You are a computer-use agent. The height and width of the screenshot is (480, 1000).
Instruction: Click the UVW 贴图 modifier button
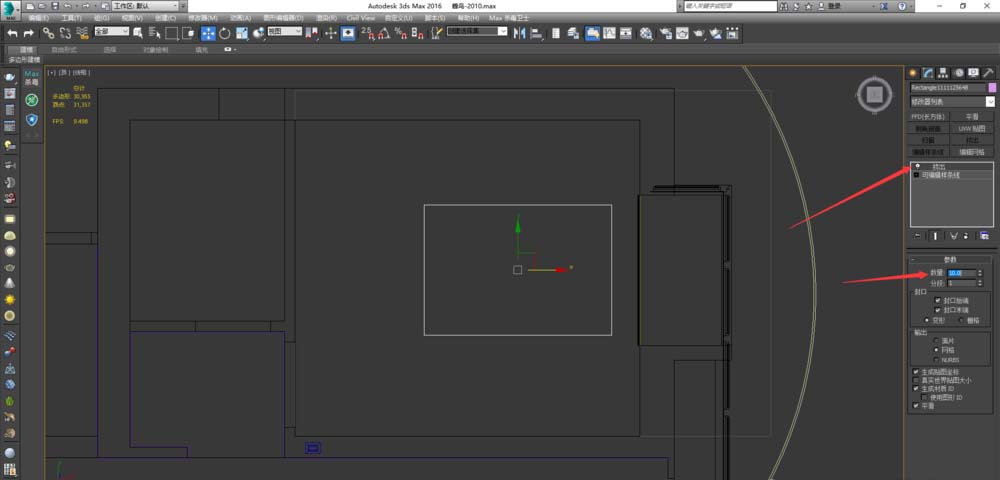pos(972,128)
